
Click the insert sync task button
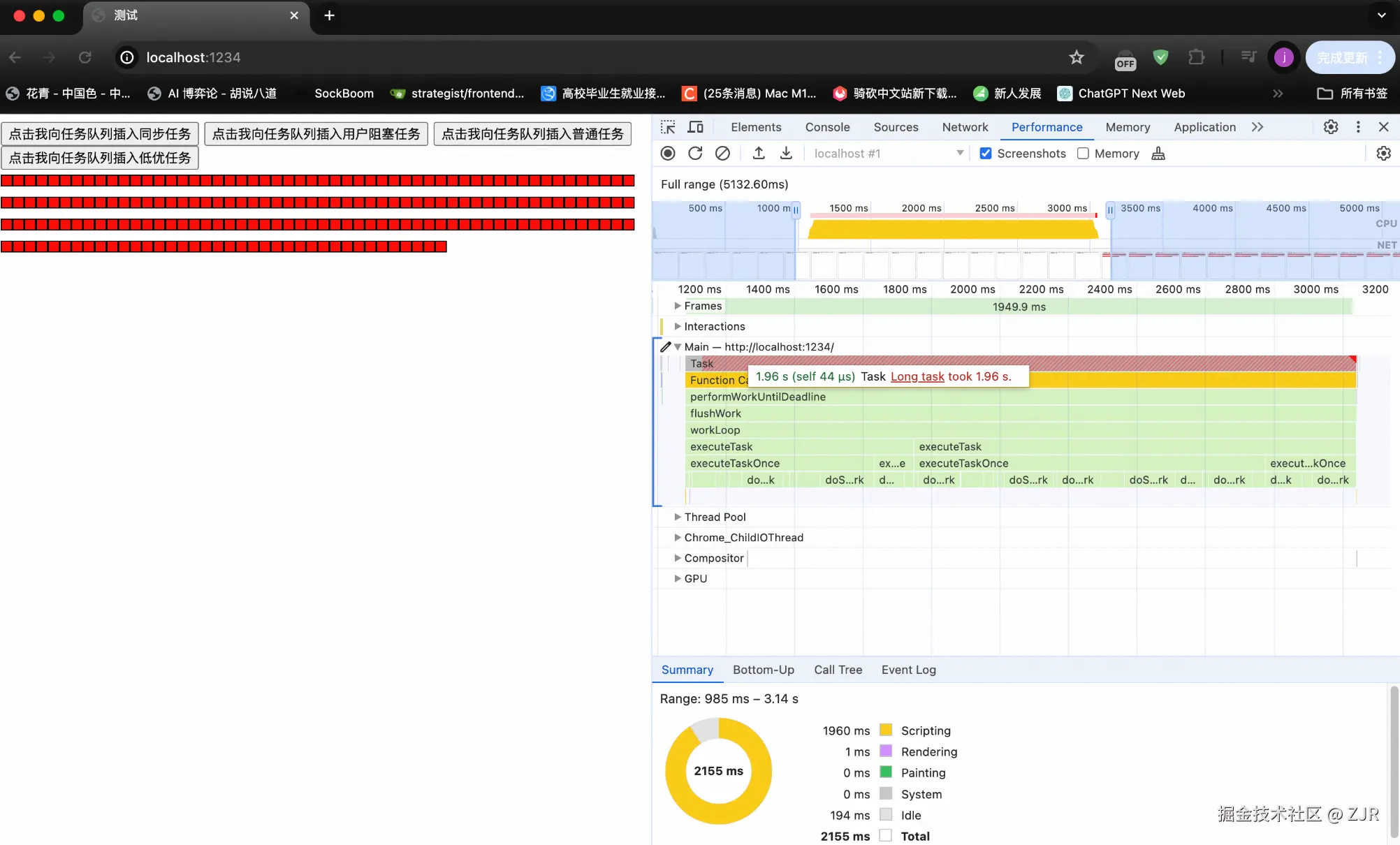point(100,133)
